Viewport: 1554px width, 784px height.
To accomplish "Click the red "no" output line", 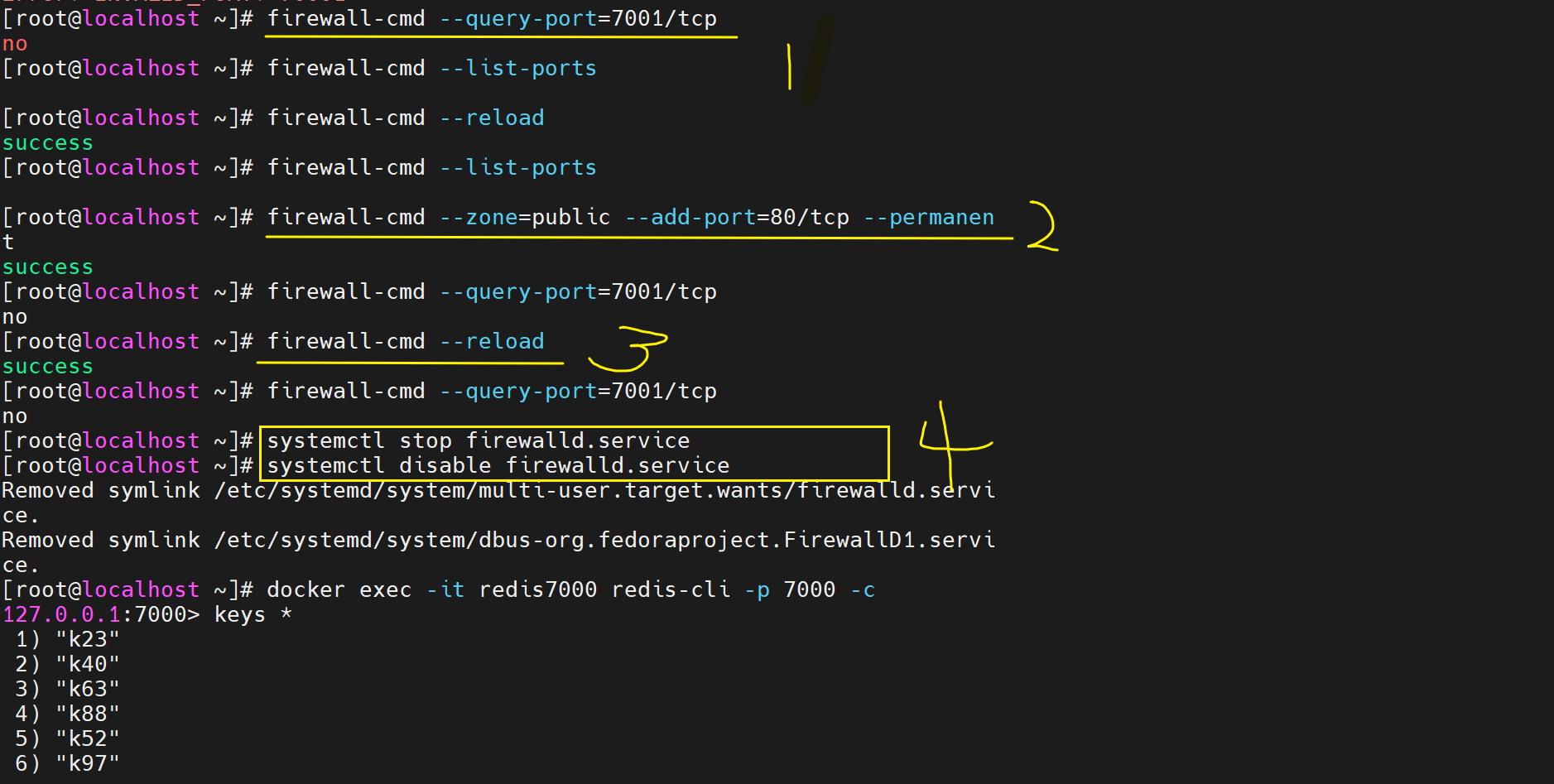I will point(15,44).
